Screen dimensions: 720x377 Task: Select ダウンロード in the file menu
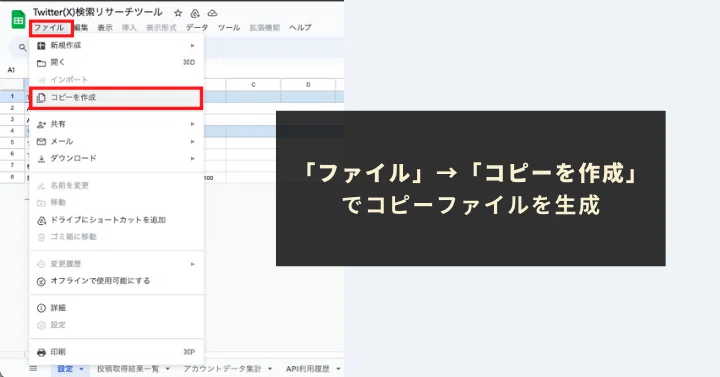coord(116,158)
